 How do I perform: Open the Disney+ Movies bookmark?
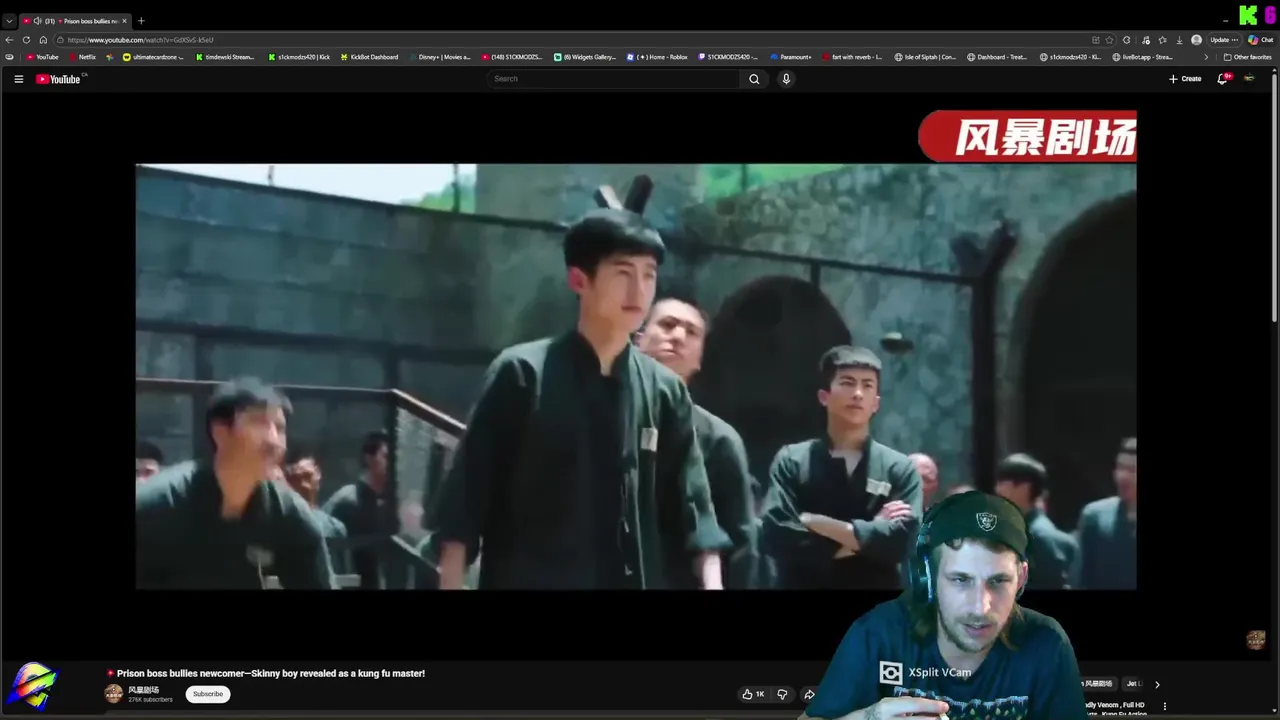point(439,57)
